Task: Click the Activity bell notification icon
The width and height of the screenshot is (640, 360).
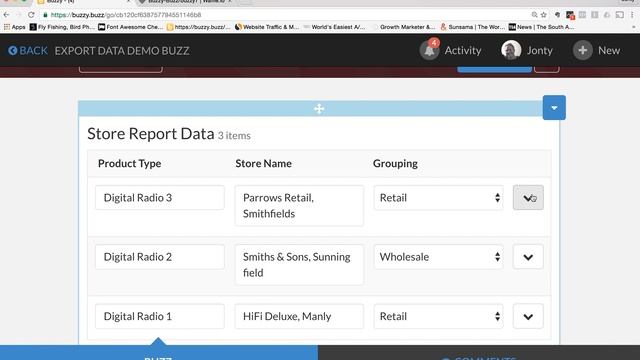Action: coord(429,50)
